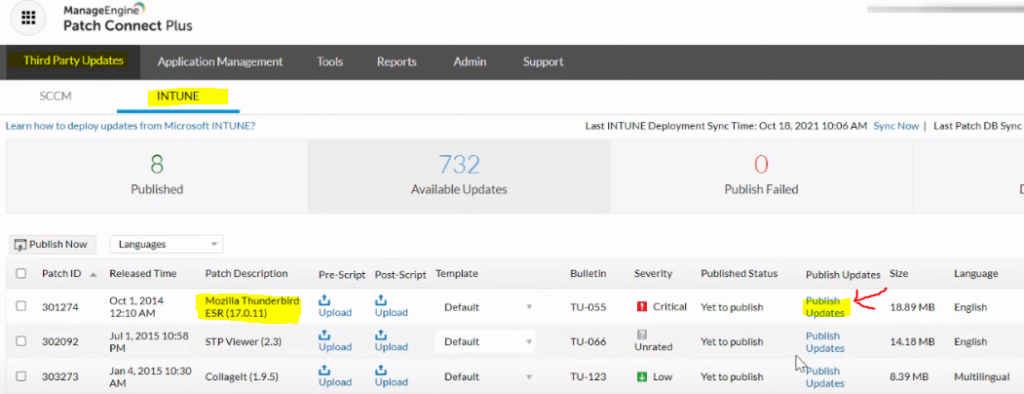The width and height of the screenshot is (1024, 394).
Task: Click Pre-Script upload icon for Mozilla Thunderbird
Action: (325, 300)
